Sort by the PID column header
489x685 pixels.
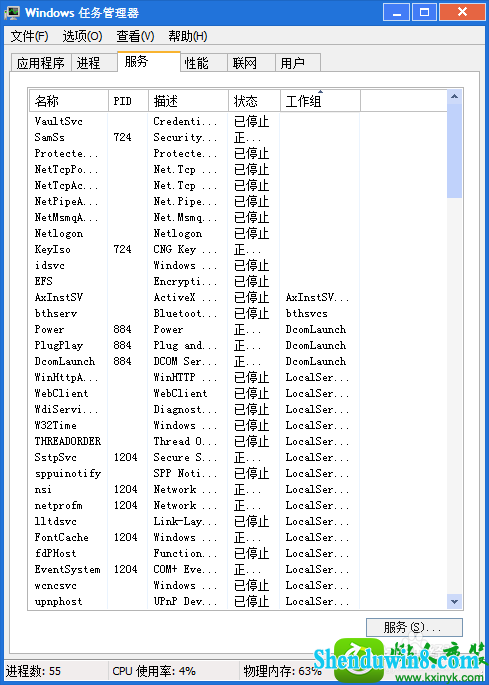(128, 101)
